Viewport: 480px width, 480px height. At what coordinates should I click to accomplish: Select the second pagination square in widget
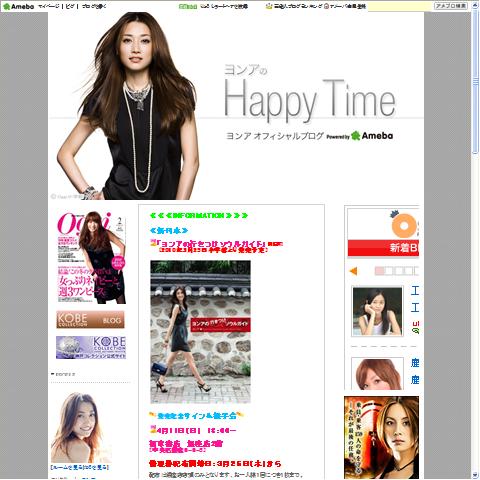click(x=388, y=271)
